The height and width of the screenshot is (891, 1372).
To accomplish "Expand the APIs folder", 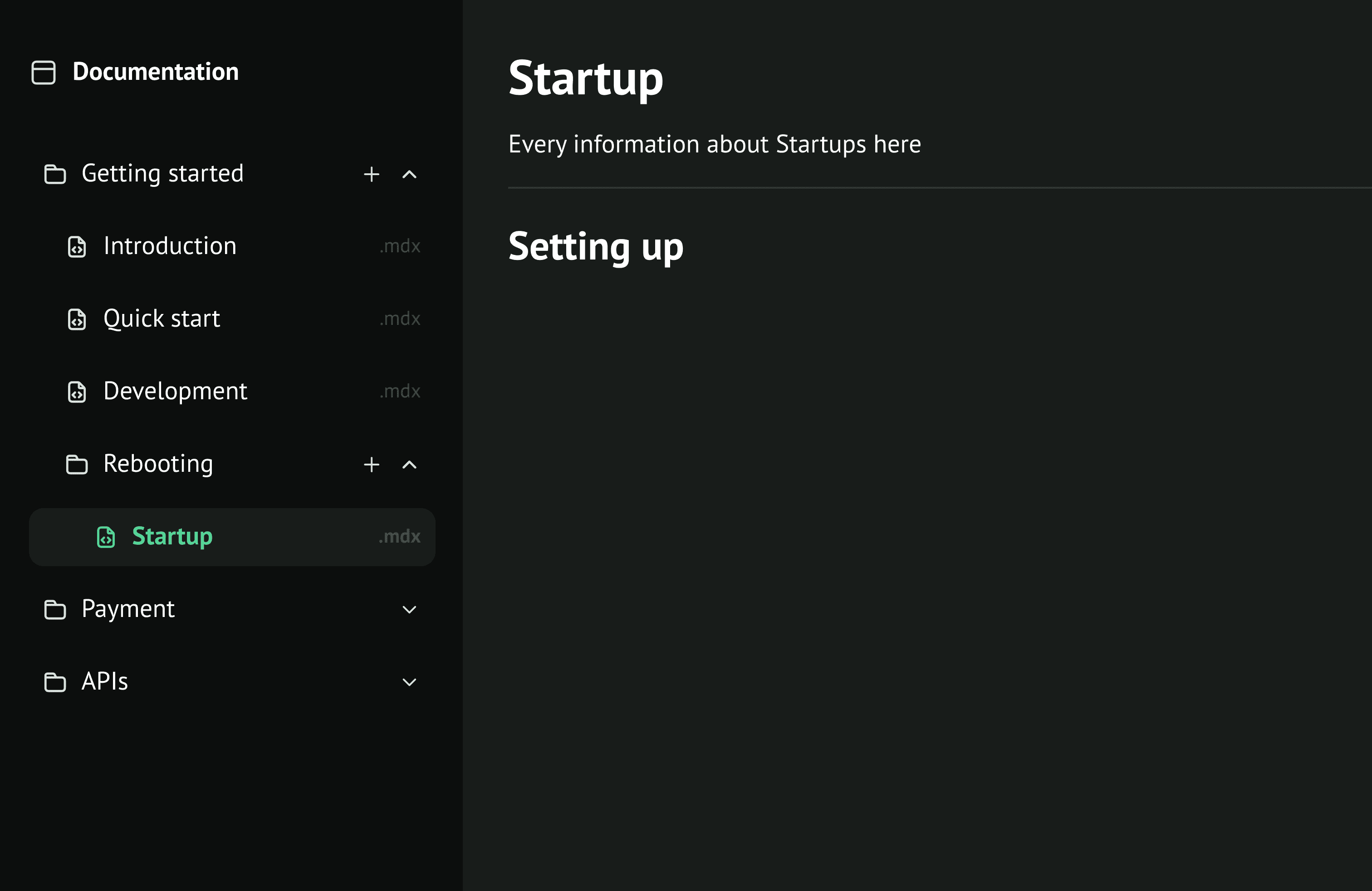I will (x=409, y=682).
